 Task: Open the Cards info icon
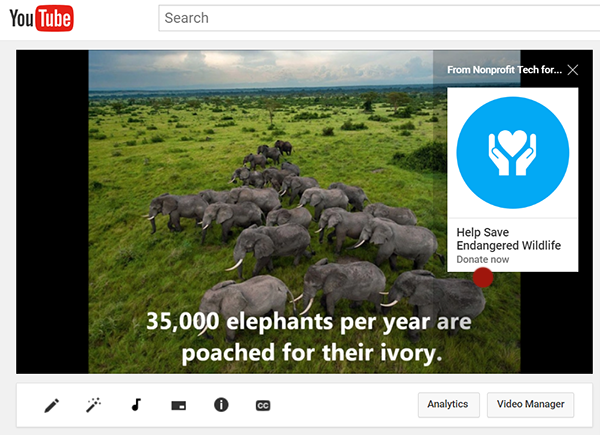tap(221, 405)
